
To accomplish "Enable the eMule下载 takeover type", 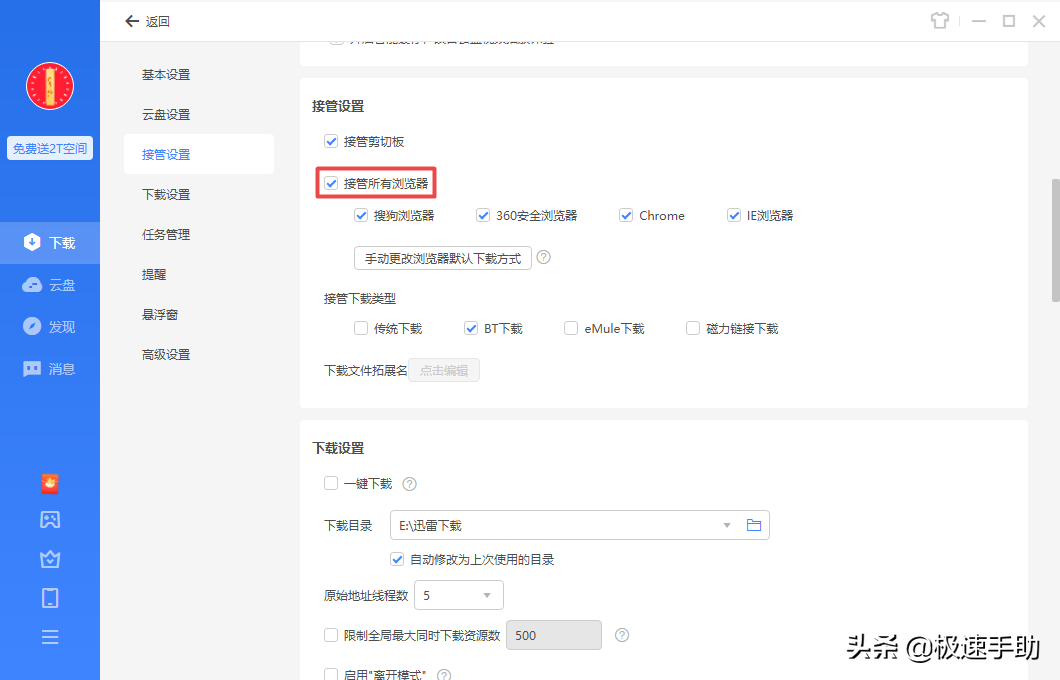I will 570,327.
